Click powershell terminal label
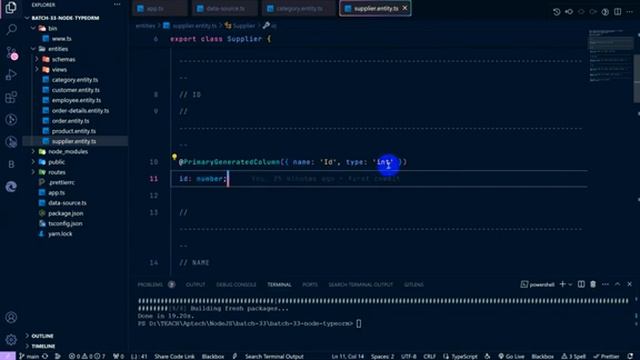This screenshot has width=640, height=360. point(541,284)
